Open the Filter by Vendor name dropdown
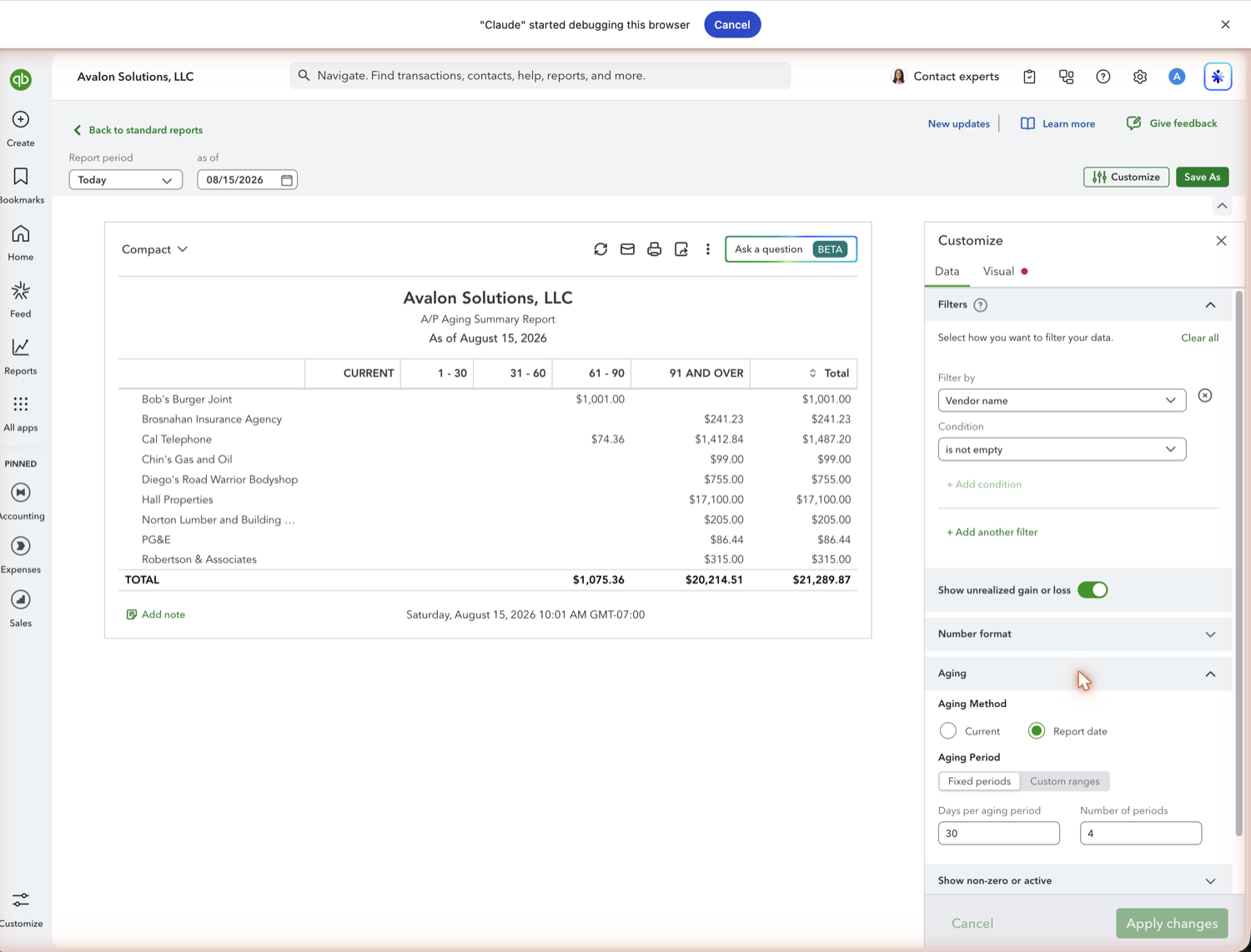This screenshot has width=1251, height=952. (x=1062, y=400)
